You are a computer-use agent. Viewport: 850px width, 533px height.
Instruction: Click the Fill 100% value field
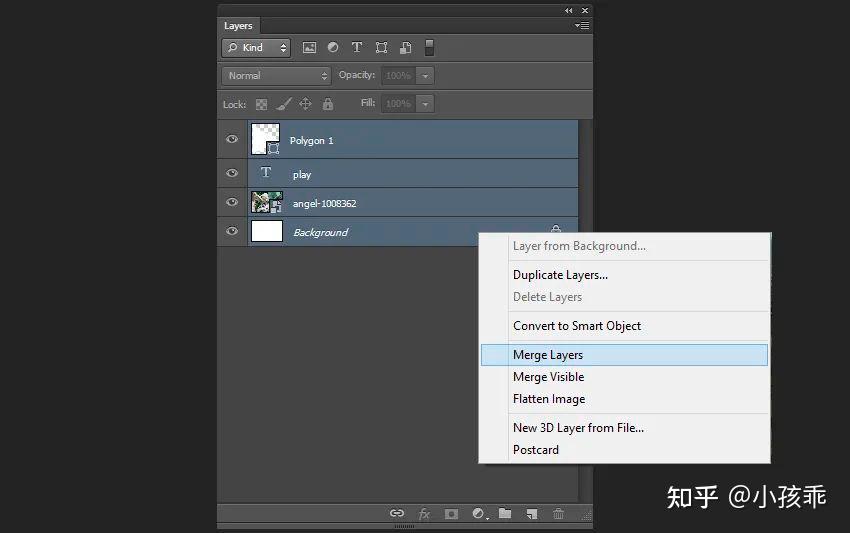click(x=398, y=104)
